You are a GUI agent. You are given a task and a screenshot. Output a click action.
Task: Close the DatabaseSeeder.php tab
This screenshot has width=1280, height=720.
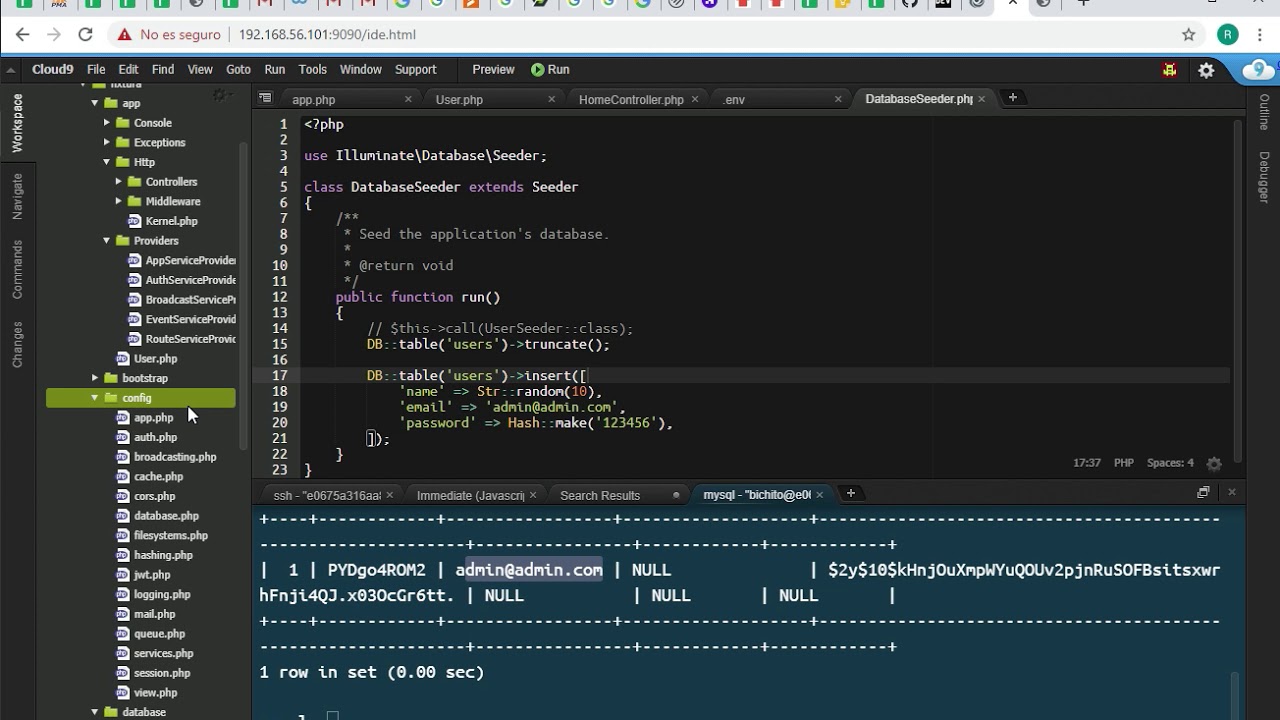click(x=981, y=99)
